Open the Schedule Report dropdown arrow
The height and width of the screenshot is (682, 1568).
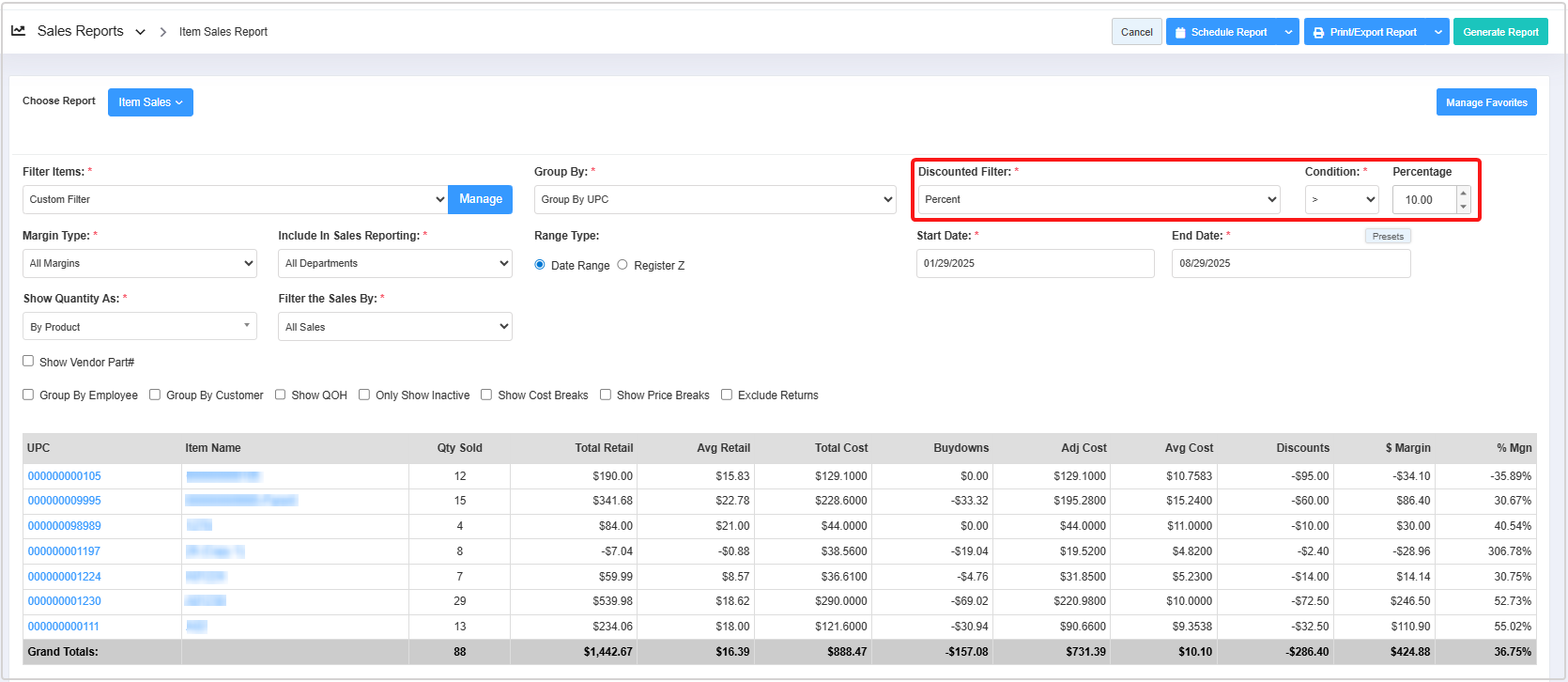[1288, 32]
